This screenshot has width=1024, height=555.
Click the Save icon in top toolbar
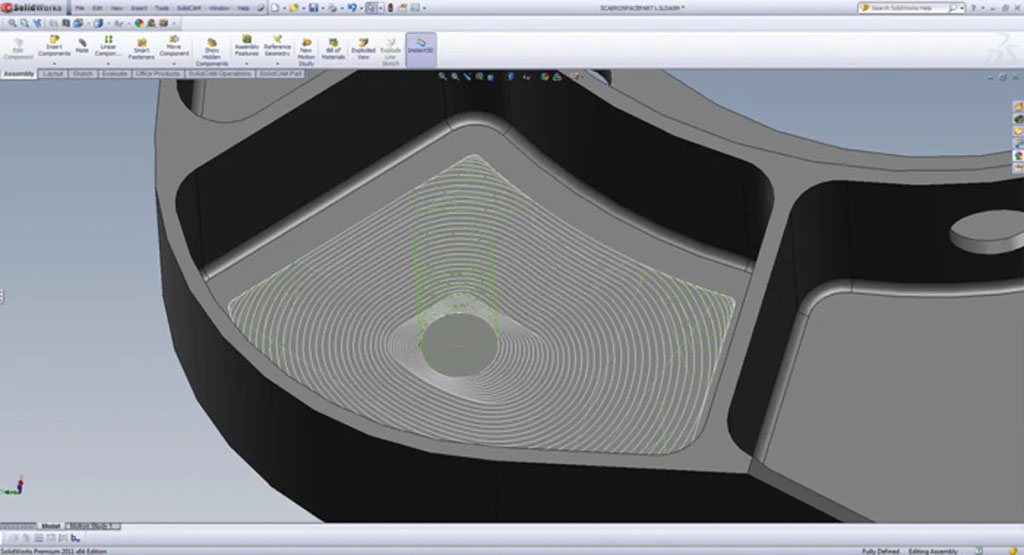tap(313, 7)
